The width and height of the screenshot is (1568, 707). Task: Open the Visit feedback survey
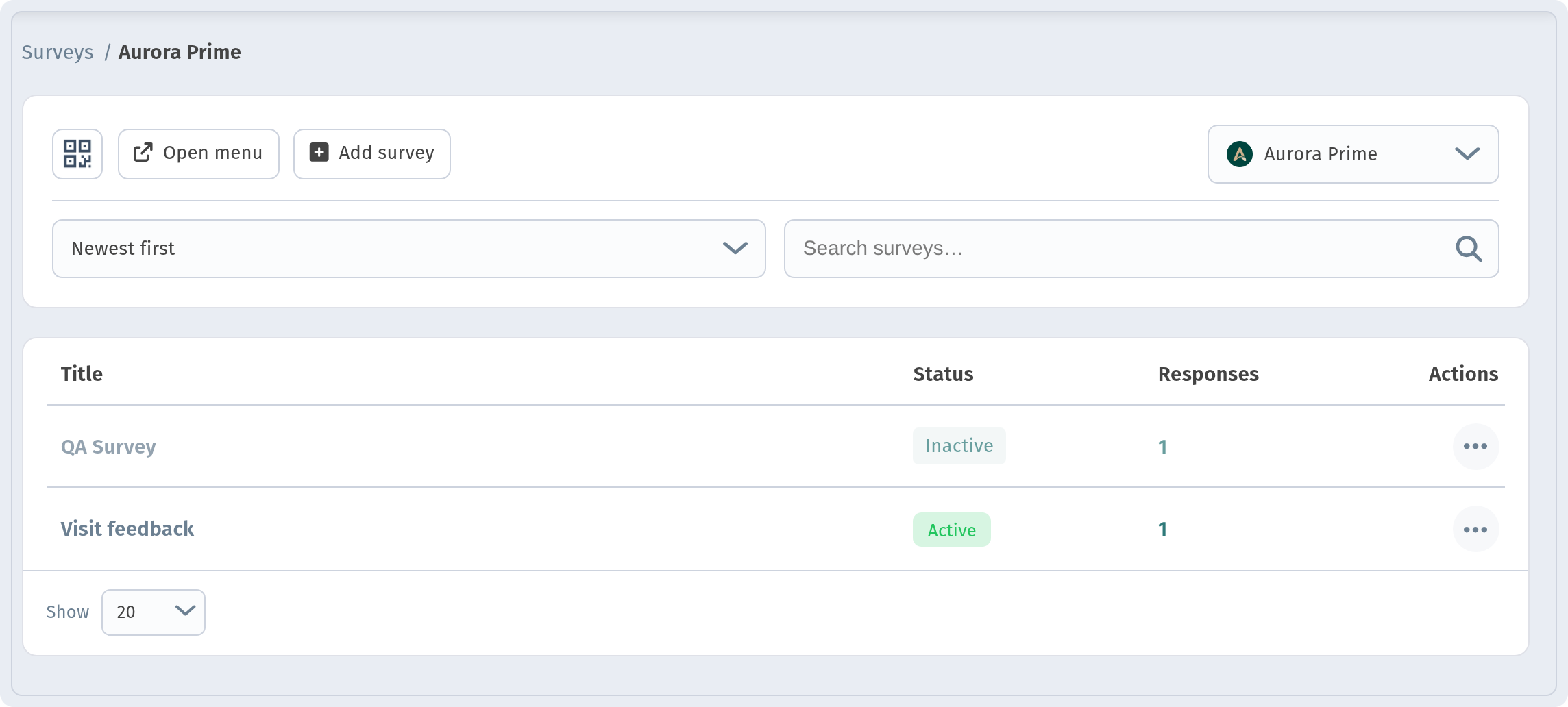point(127,529)
